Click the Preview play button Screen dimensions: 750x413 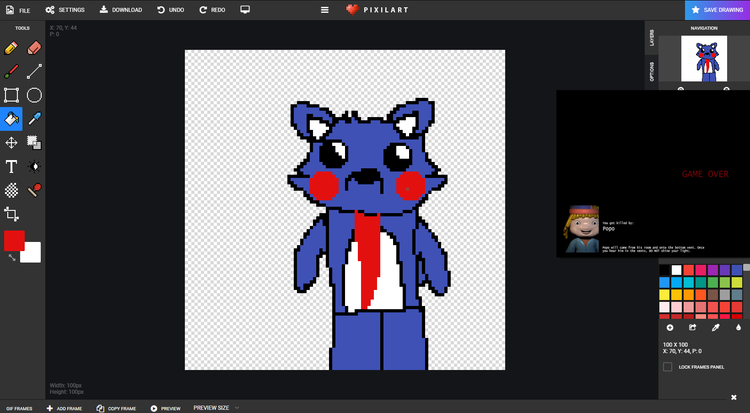pyautogui.click(x=165, y=408)
